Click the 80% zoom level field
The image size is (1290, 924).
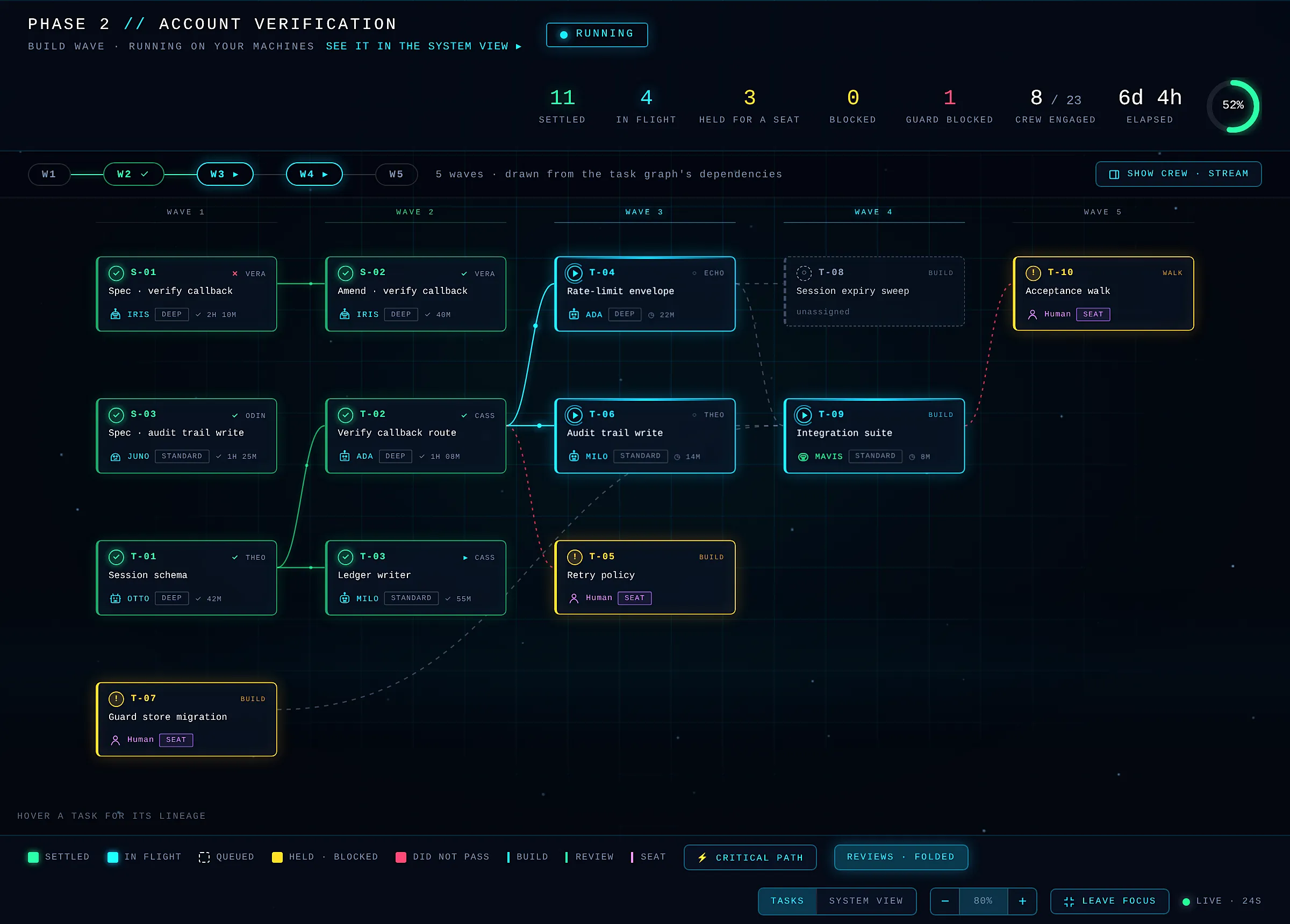983,901
